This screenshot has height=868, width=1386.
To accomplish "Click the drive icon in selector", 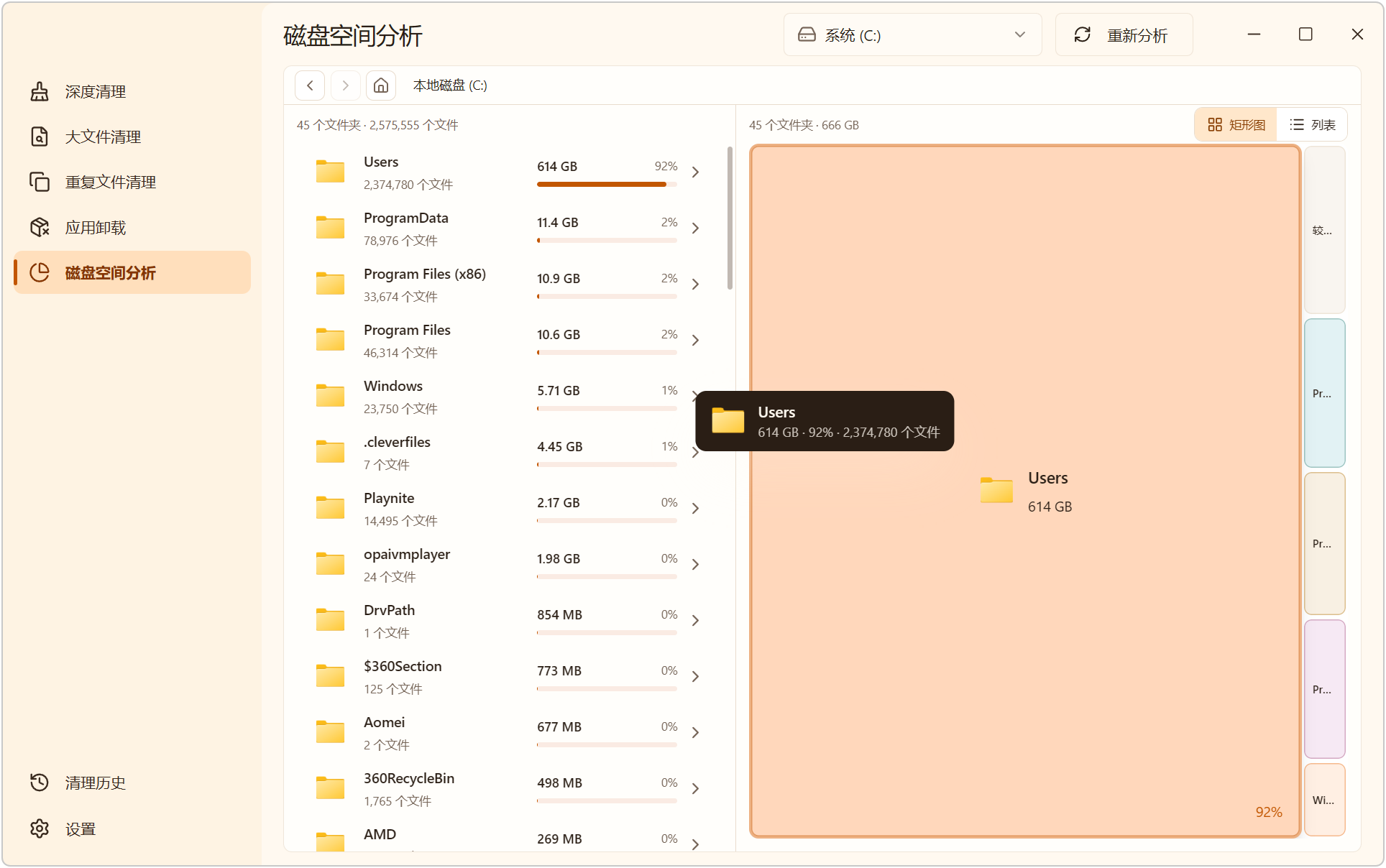I will click(x=807, y=34).
